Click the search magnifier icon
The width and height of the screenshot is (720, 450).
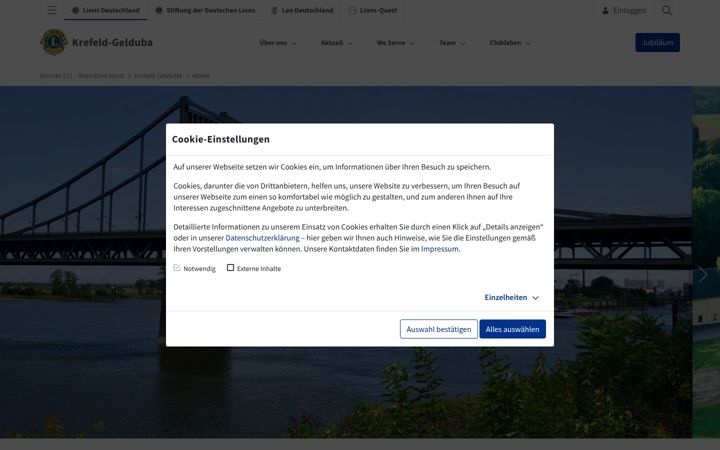tap(667, 10)
